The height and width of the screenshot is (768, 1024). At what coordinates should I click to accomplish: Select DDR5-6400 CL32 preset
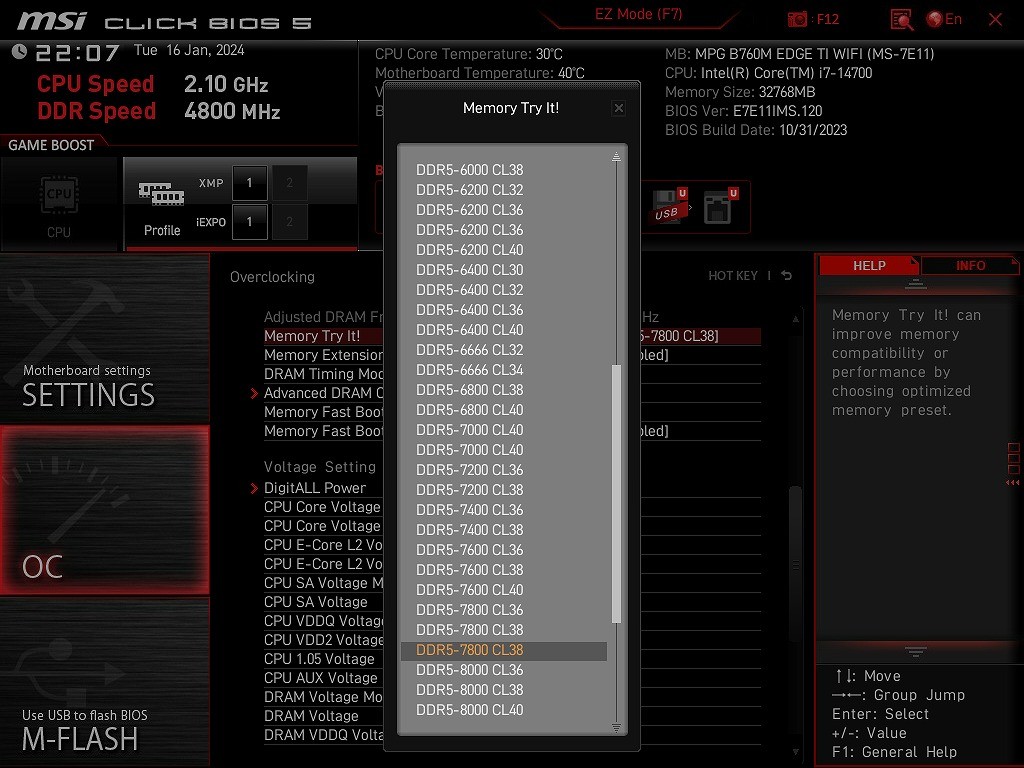coord(470,290)
